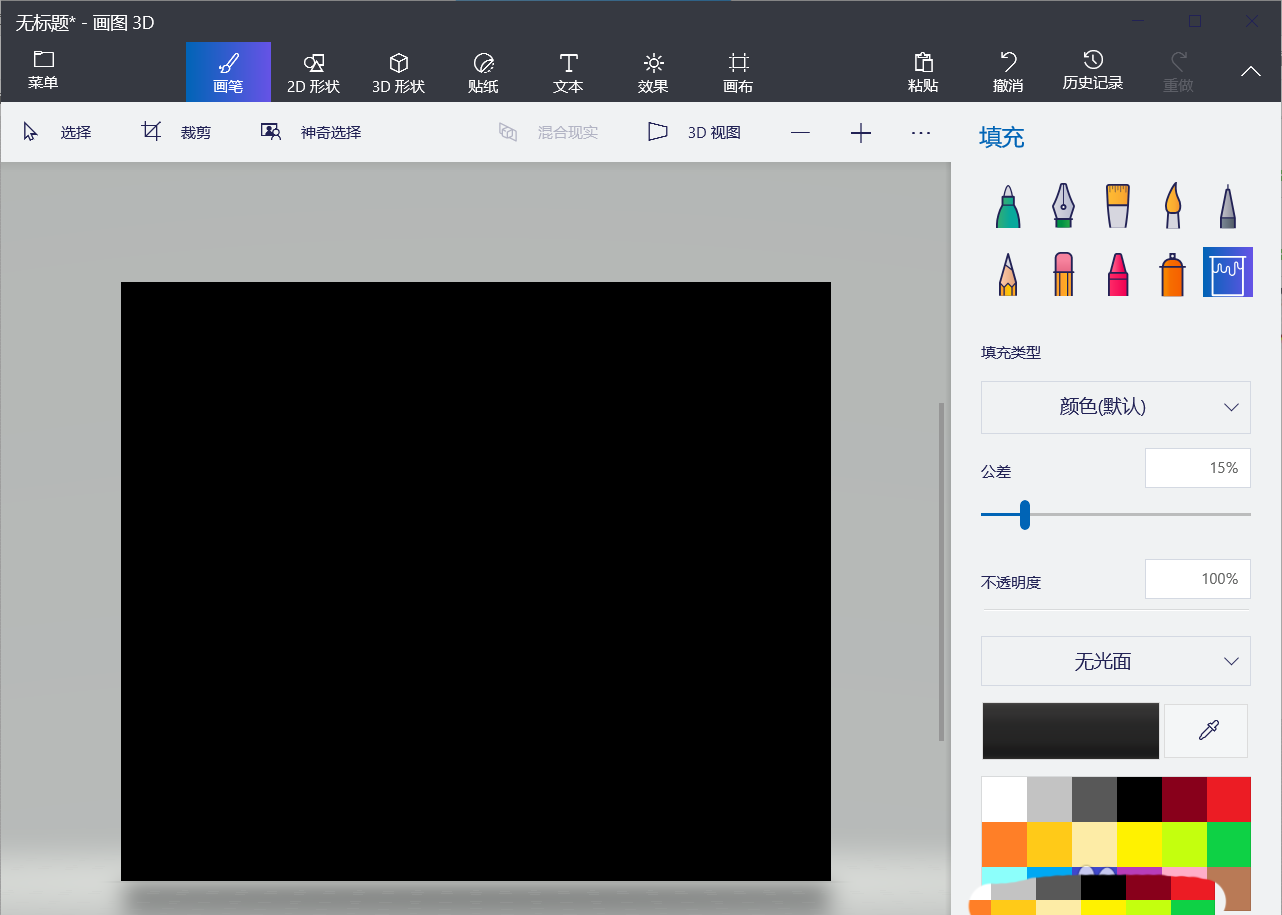Select the Calligraphy pen brush
Viewport: 1282px width, 915px height.
click(1062, 207)
